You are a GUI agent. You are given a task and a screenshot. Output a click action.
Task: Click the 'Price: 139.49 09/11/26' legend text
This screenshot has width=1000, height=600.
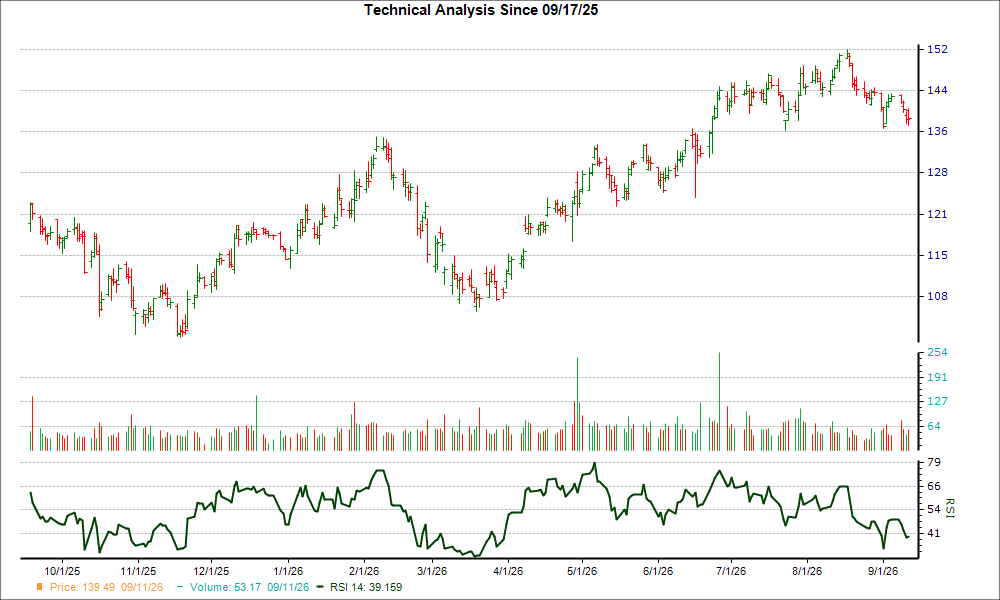tap(107, 587)
